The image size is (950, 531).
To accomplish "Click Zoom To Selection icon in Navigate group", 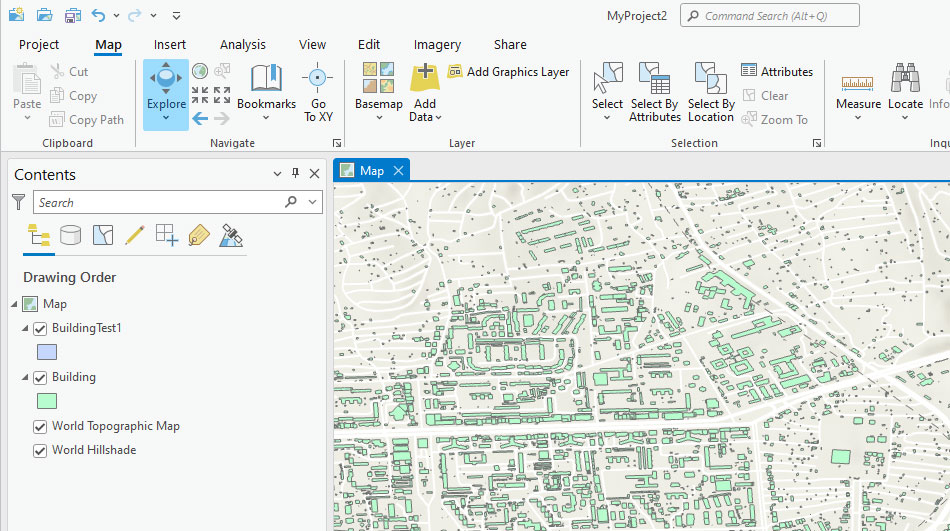I will click(222, 72).
